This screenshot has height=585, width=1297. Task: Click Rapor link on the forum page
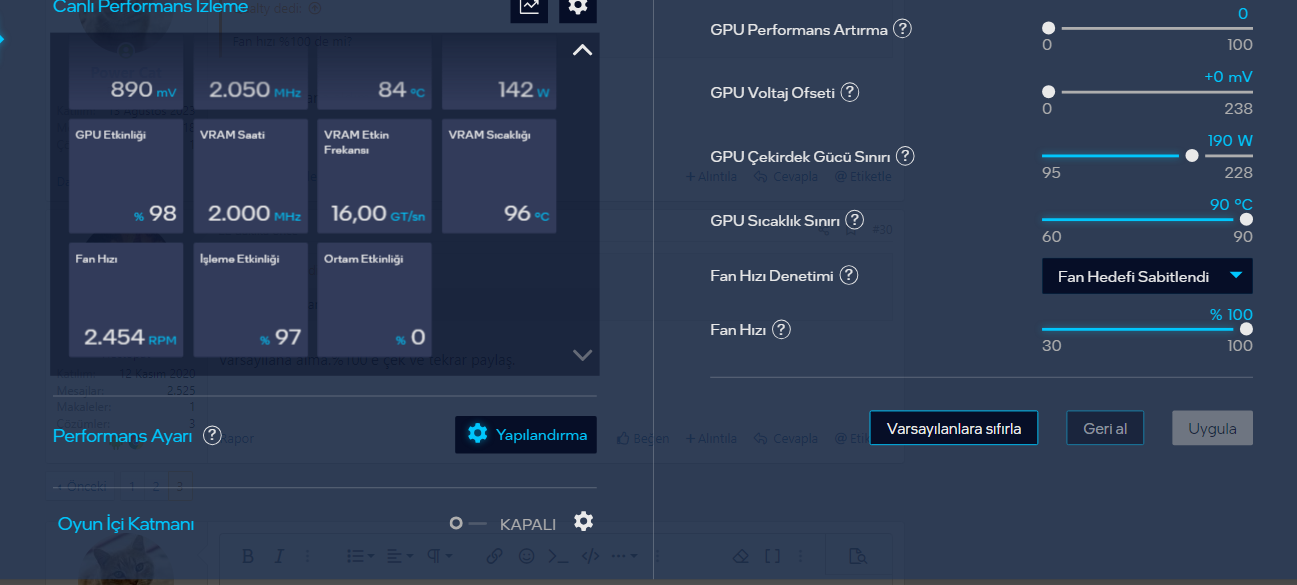236,438
